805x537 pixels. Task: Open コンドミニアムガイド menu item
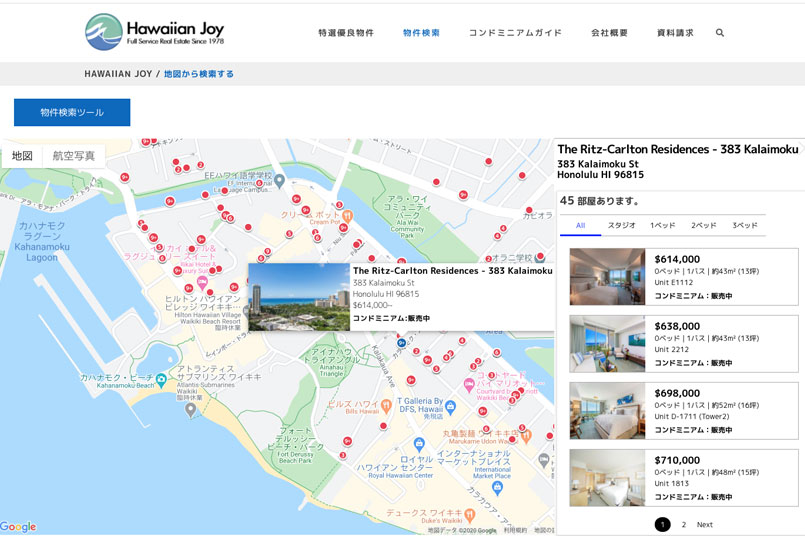click(515, 33)
